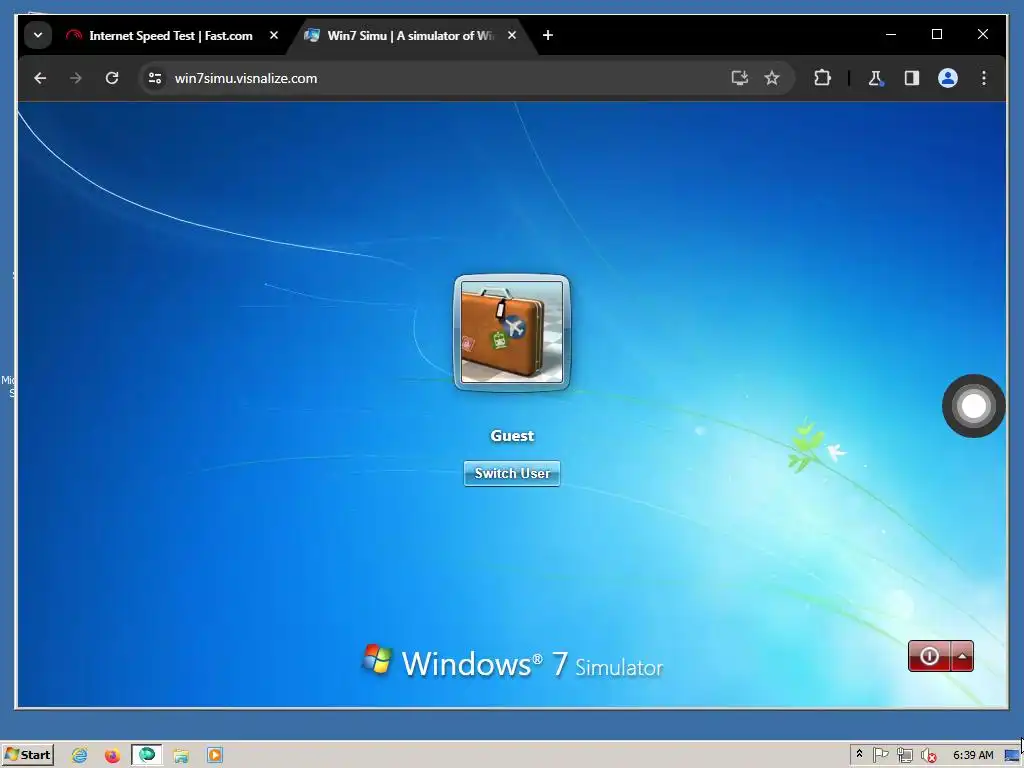Click the show desktop icon
This screenshot has height=768, width=1024.
click(x=1012, y=755)
